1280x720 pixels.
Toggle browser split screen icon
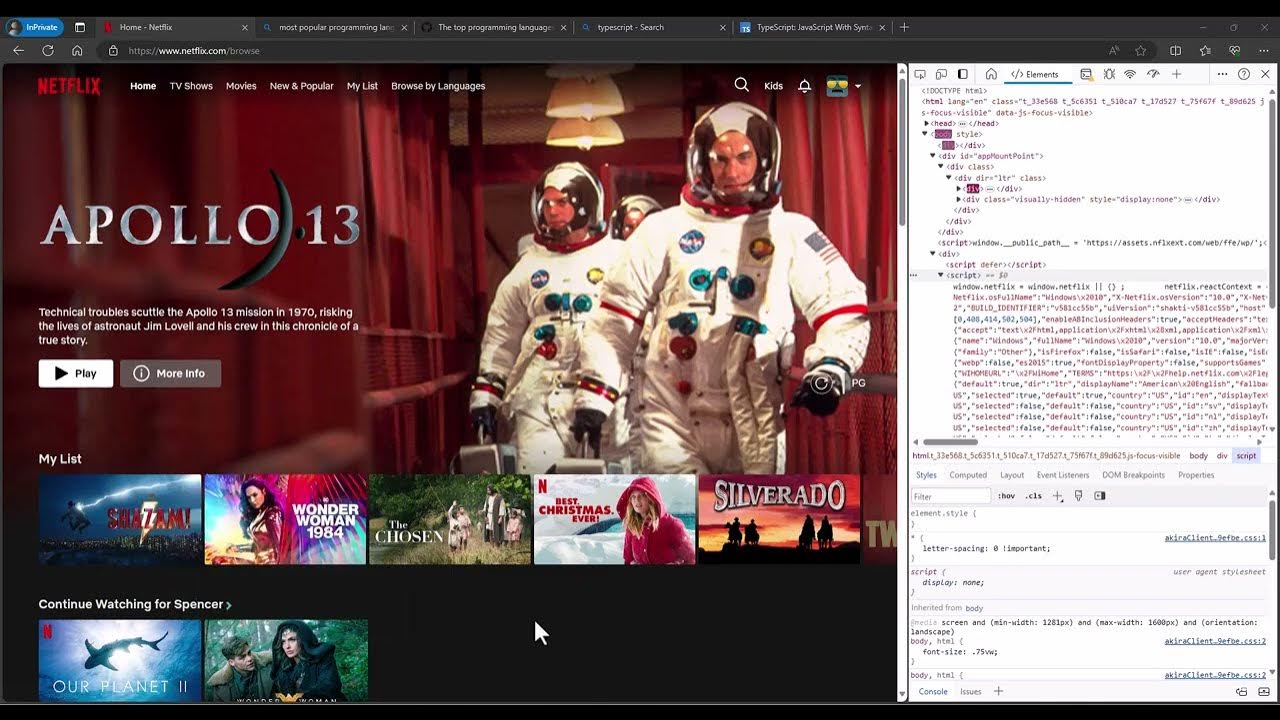(x=1175, y=50)
